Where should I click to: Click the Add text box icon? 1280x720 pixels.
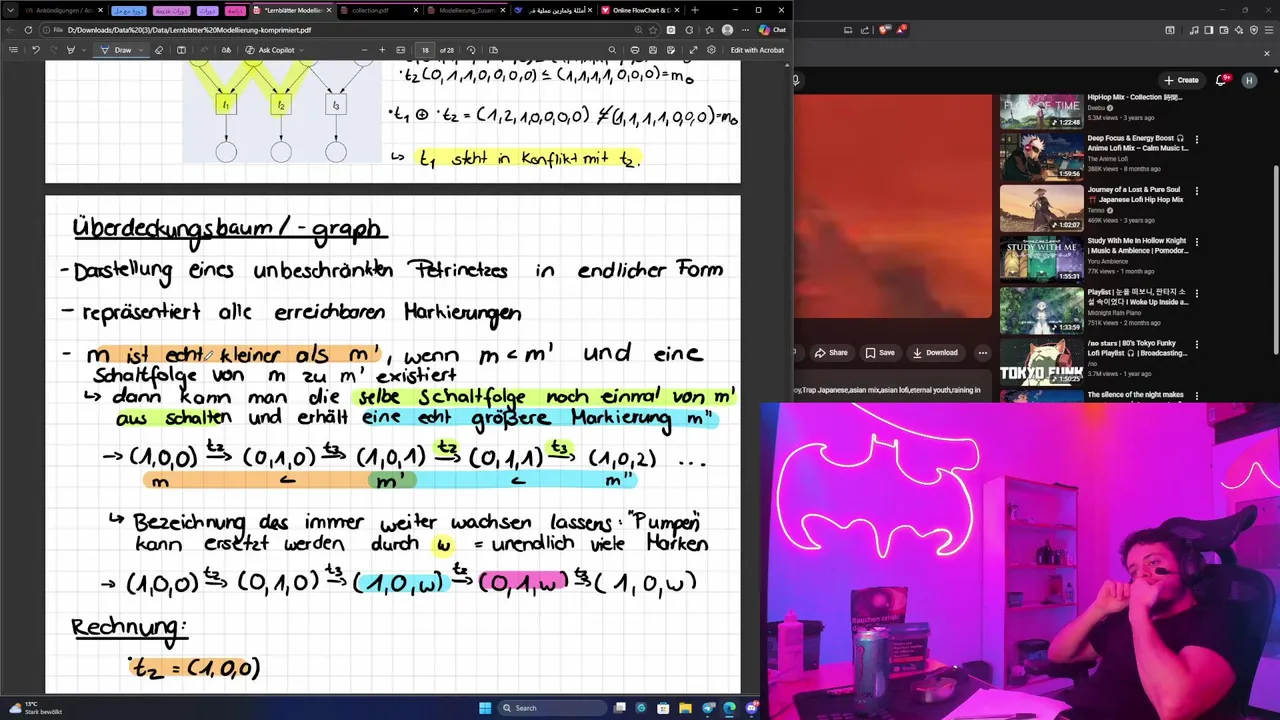pyautogui.click(x=181, y=50)
